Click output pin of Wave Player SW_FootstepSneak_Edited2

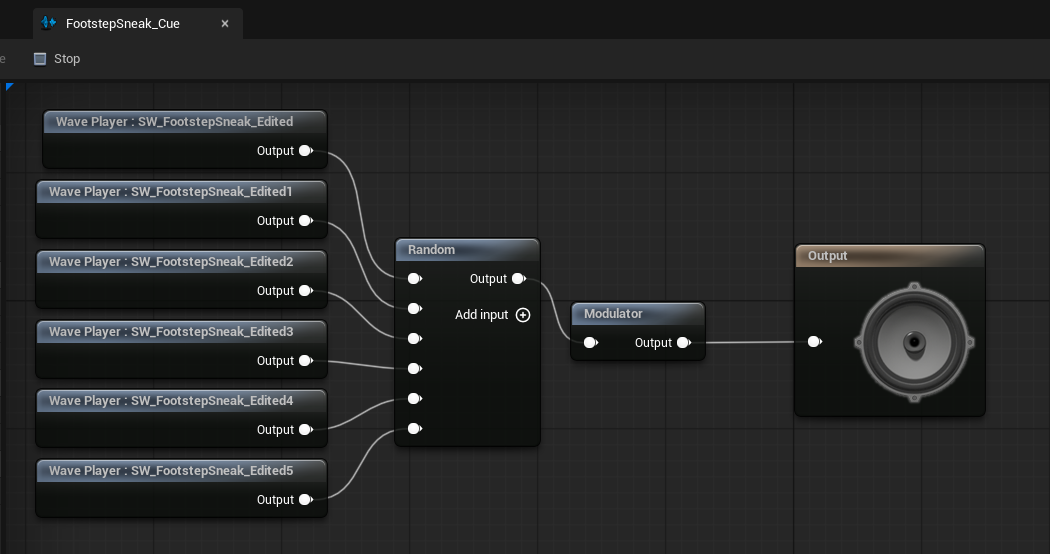click(x=306, y=291)
